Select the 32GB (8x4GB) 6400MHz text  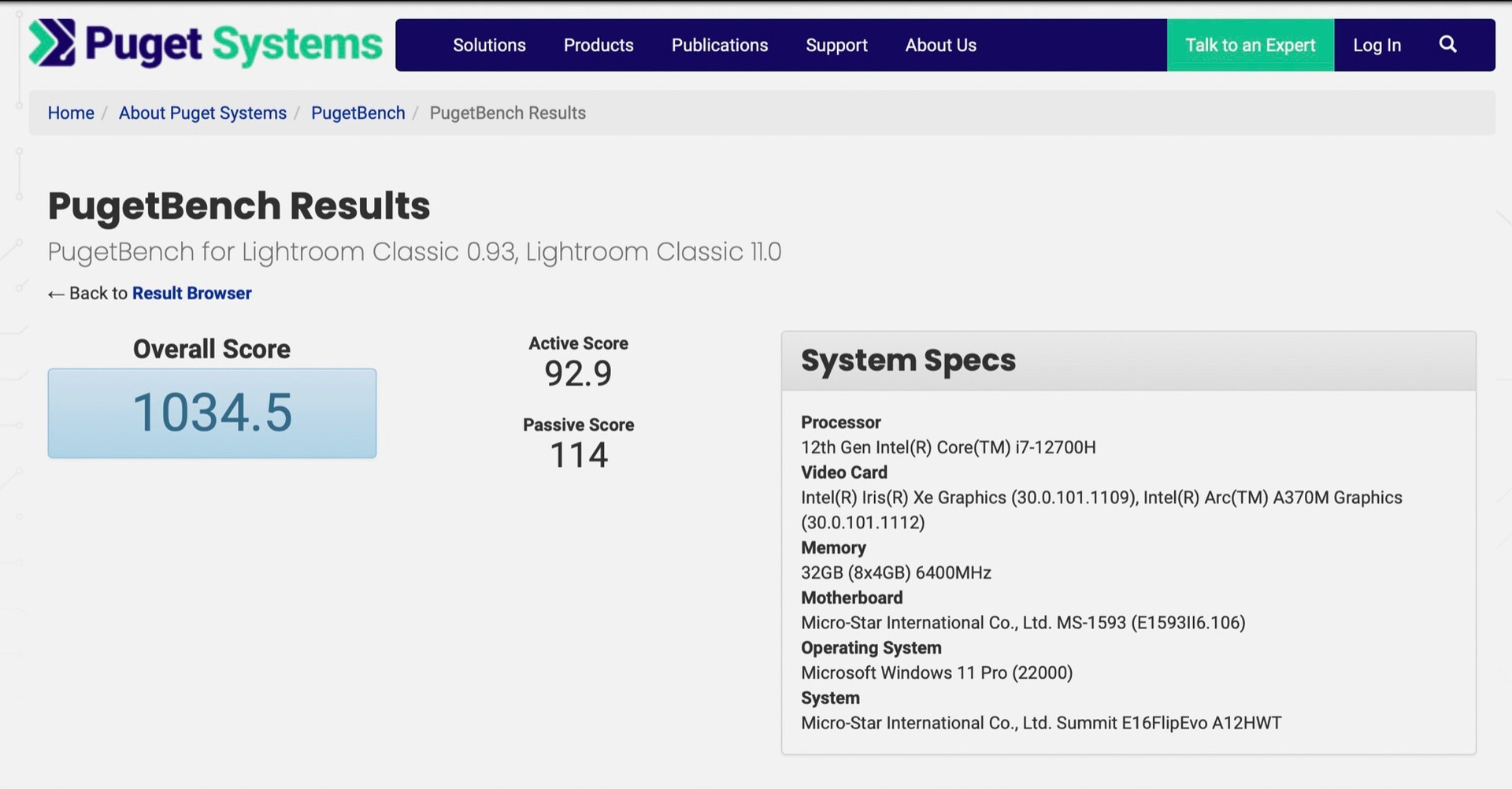pos(896,572)
